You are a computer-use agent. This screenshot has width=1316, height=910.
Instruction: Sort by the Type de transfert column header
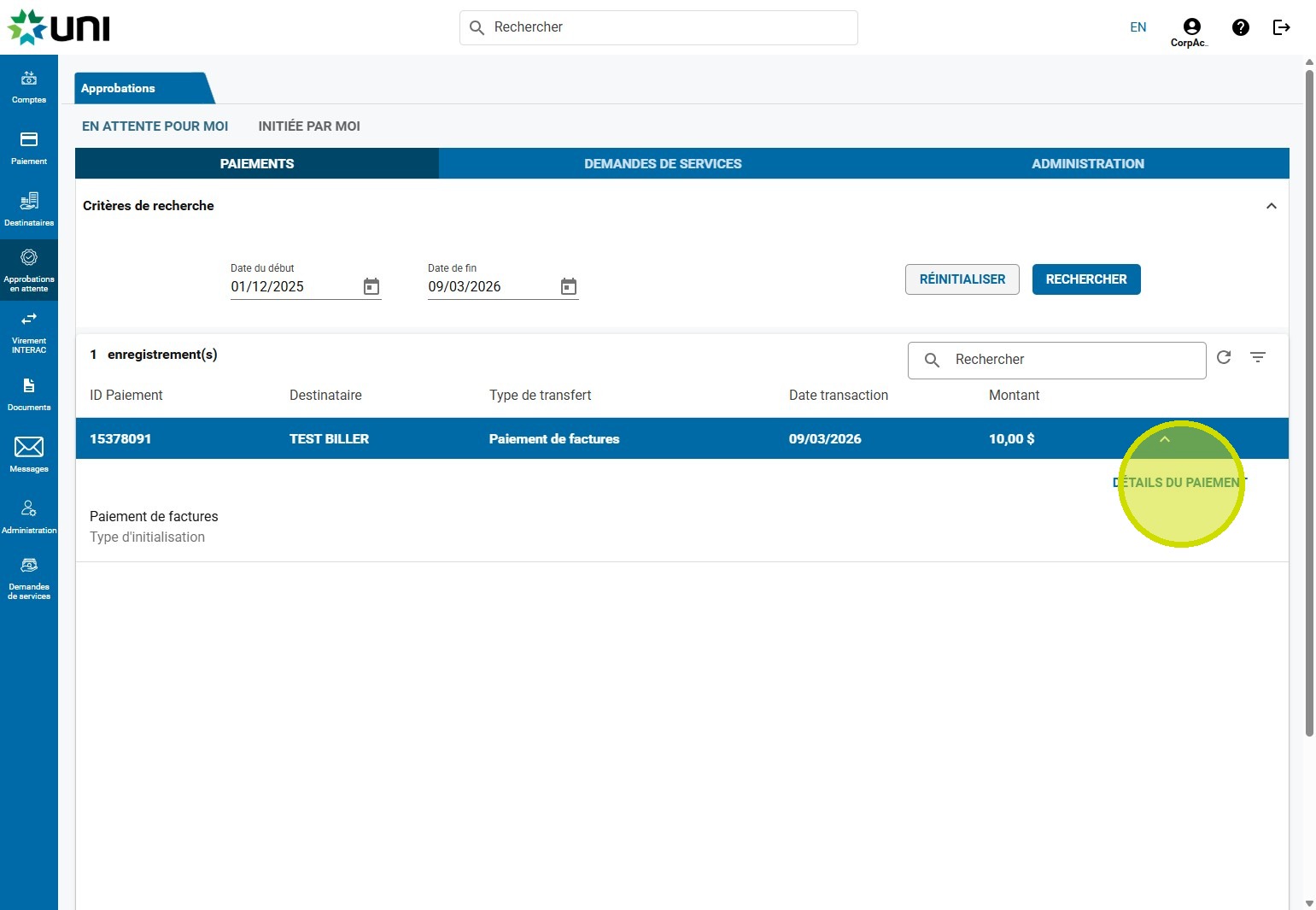(541, 396)
